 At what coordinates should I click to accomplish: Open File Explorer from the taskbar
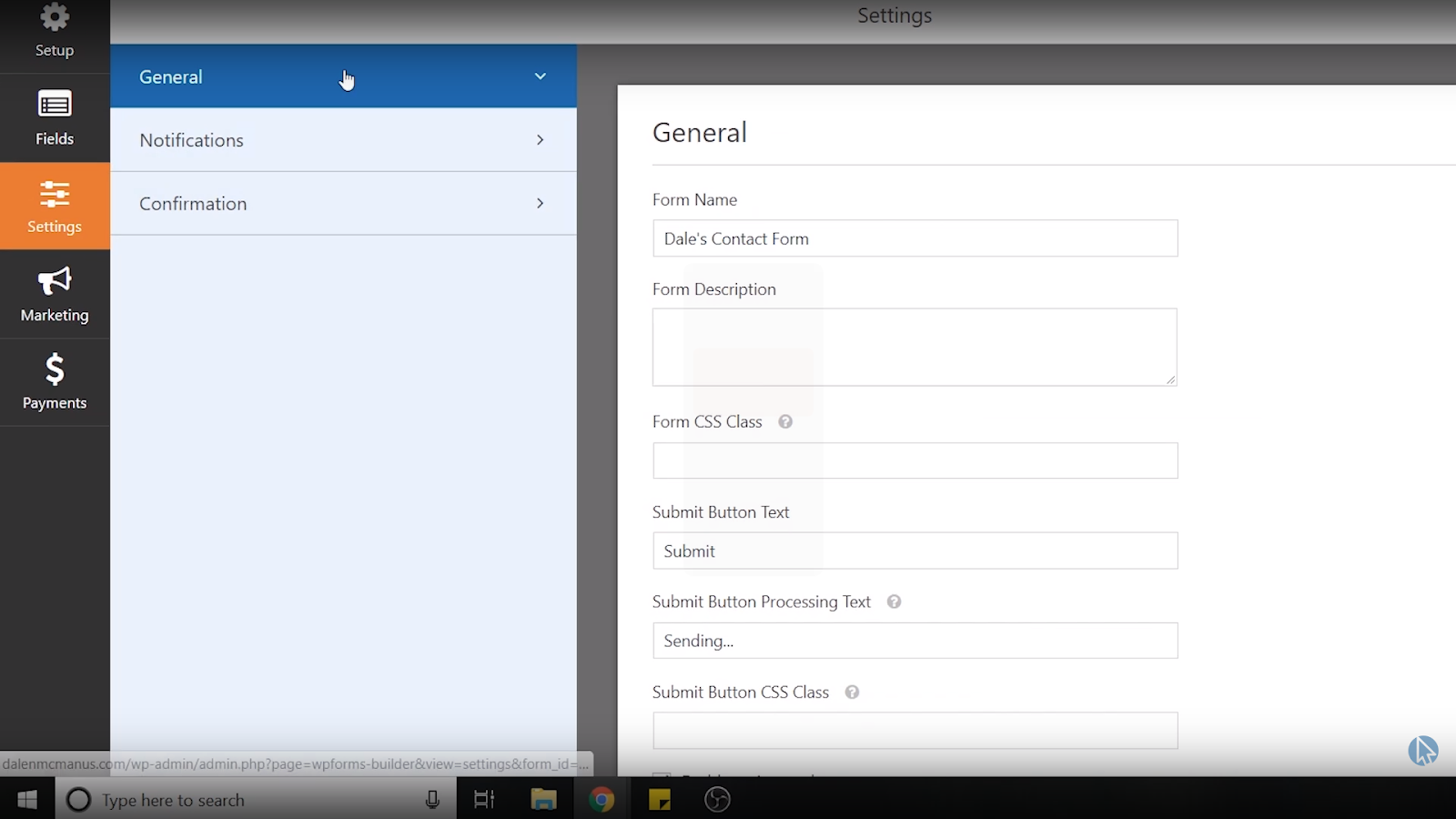543,799
